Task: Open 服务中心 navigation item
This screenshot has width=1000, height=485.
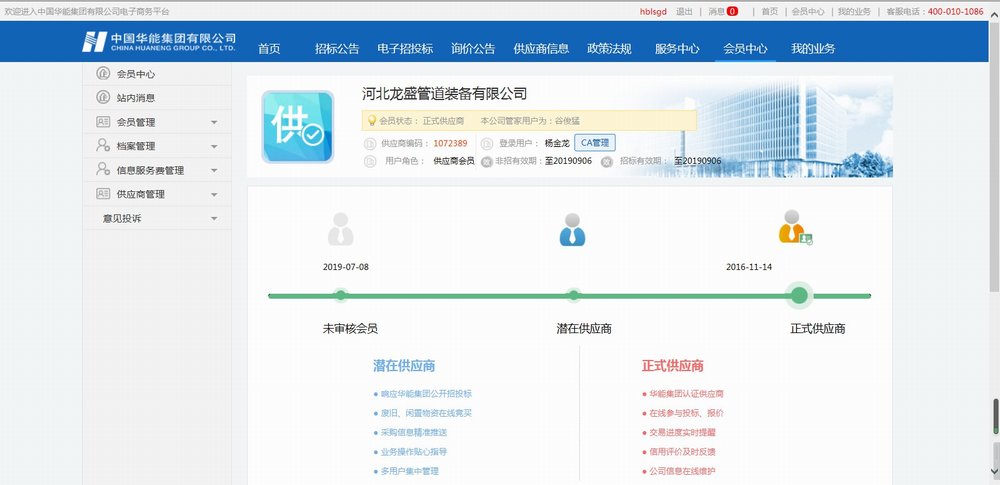Action: tap(677, 49)
